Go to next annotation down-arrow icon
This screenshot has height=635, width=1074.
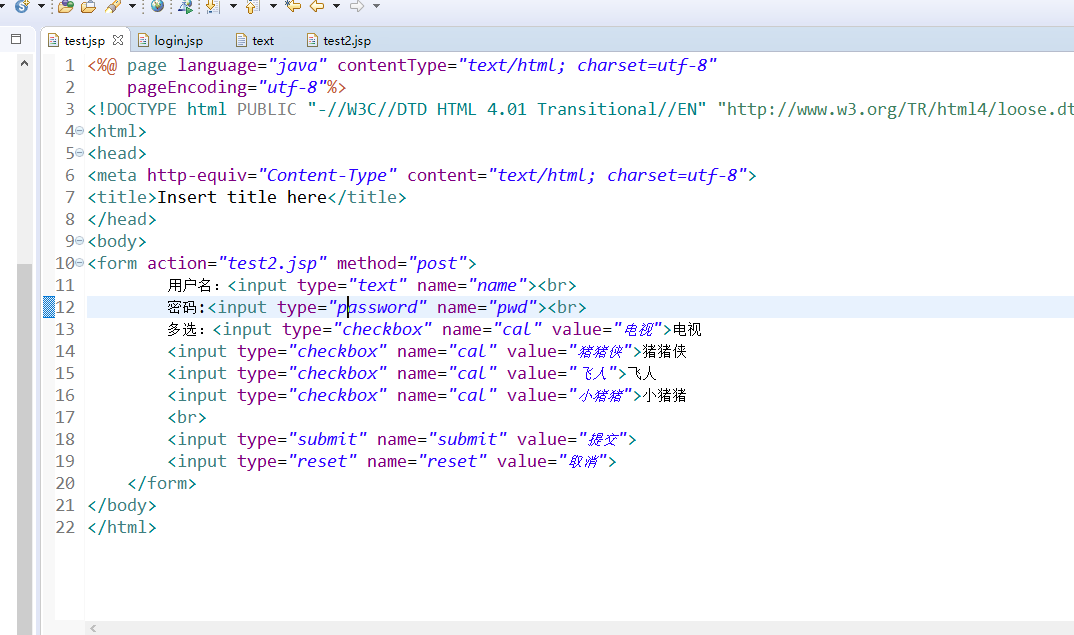(213, 6)
